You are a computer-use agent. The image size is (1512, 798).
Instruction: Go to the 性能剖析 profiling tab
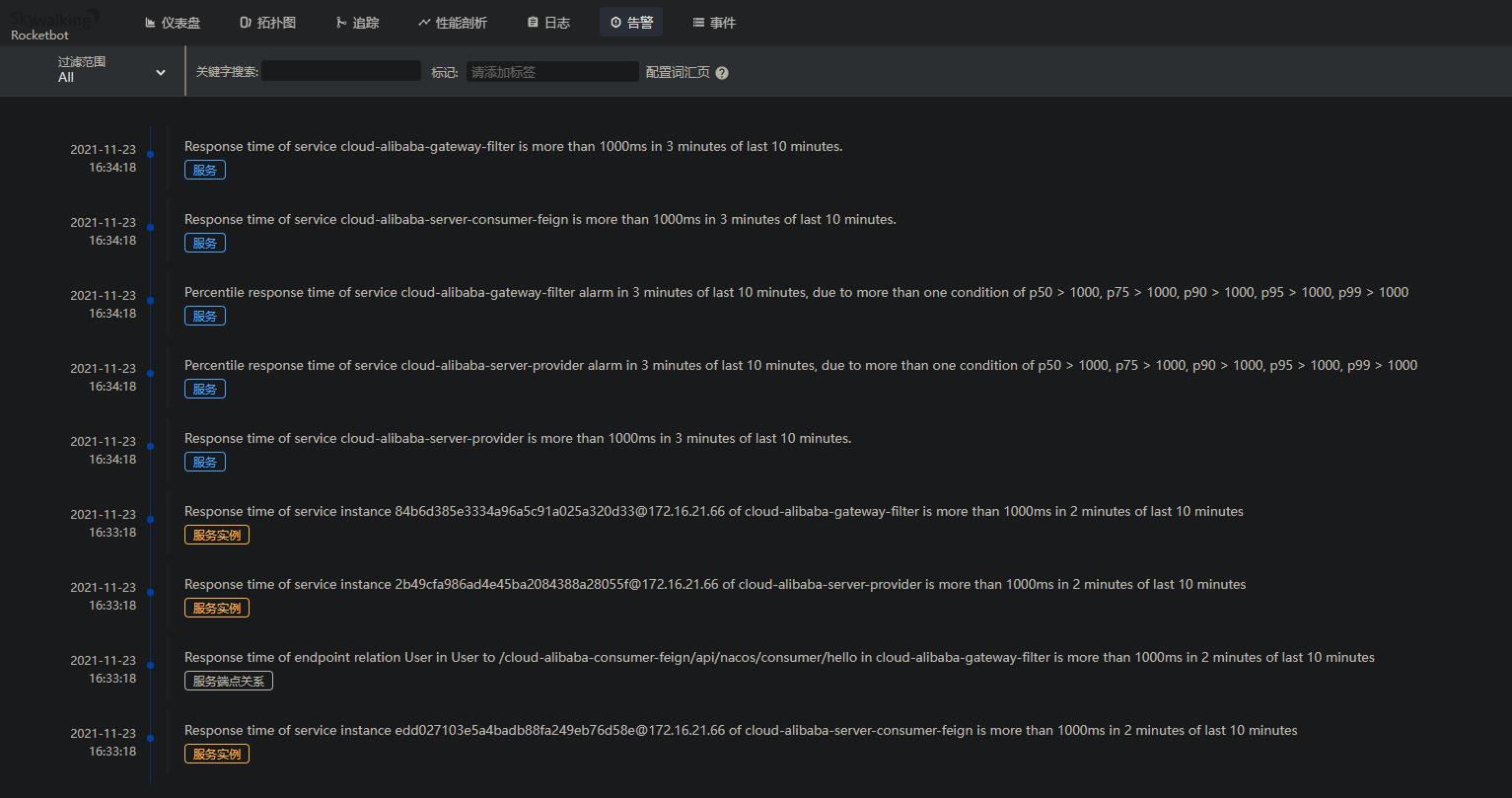point(453,23)
